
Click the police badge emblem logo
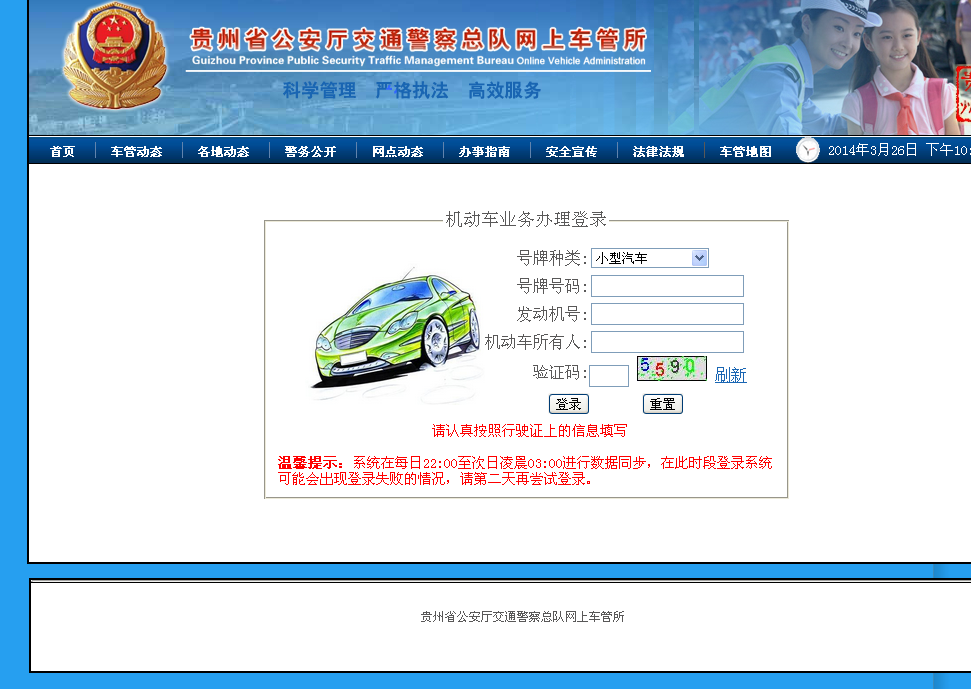(x=112, y=58)
